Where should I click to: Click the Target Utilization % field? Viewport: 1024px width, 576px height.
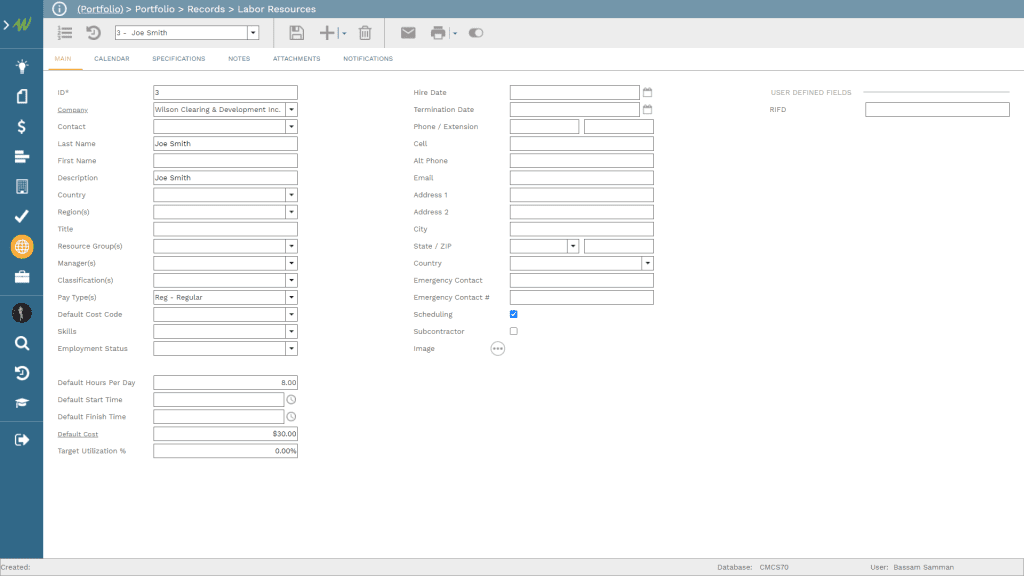(225, 451)
